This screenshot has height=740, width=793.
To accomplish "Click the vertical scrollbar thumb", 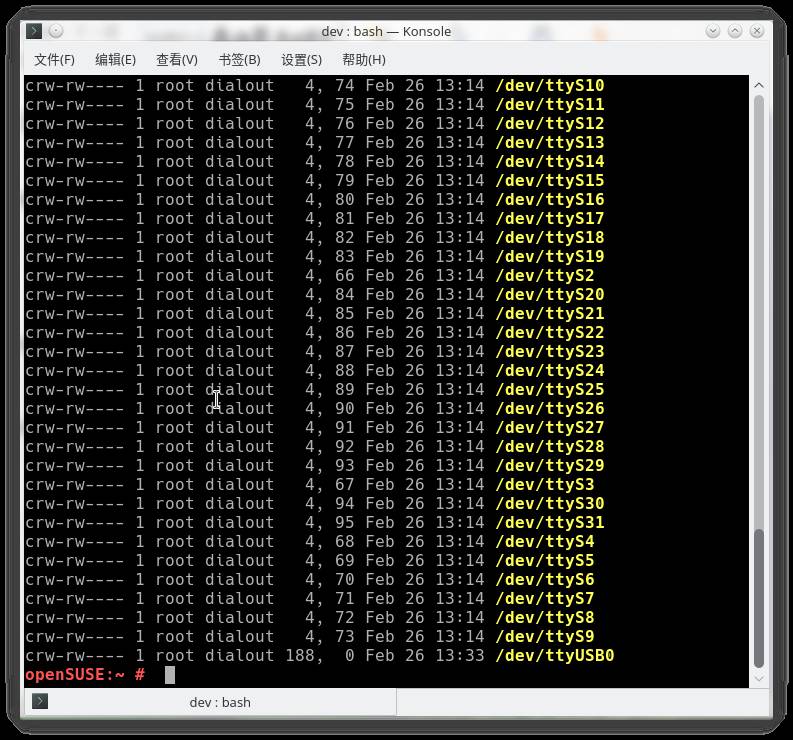I will click(x=759, y=598).
